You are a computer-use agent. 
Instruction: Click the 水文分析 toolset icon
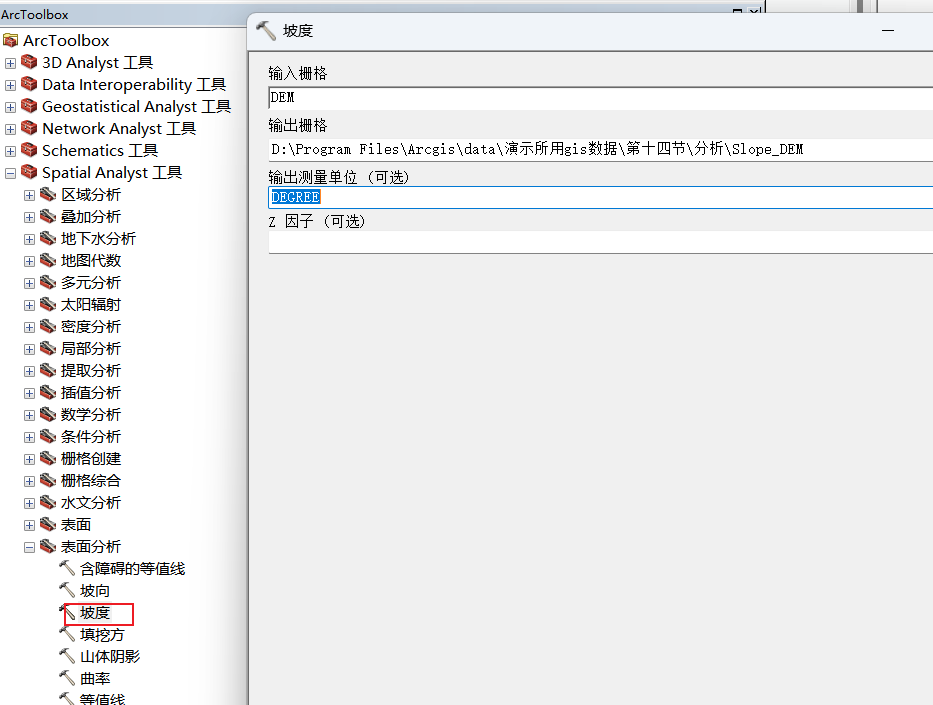click(x=48, y=503)
